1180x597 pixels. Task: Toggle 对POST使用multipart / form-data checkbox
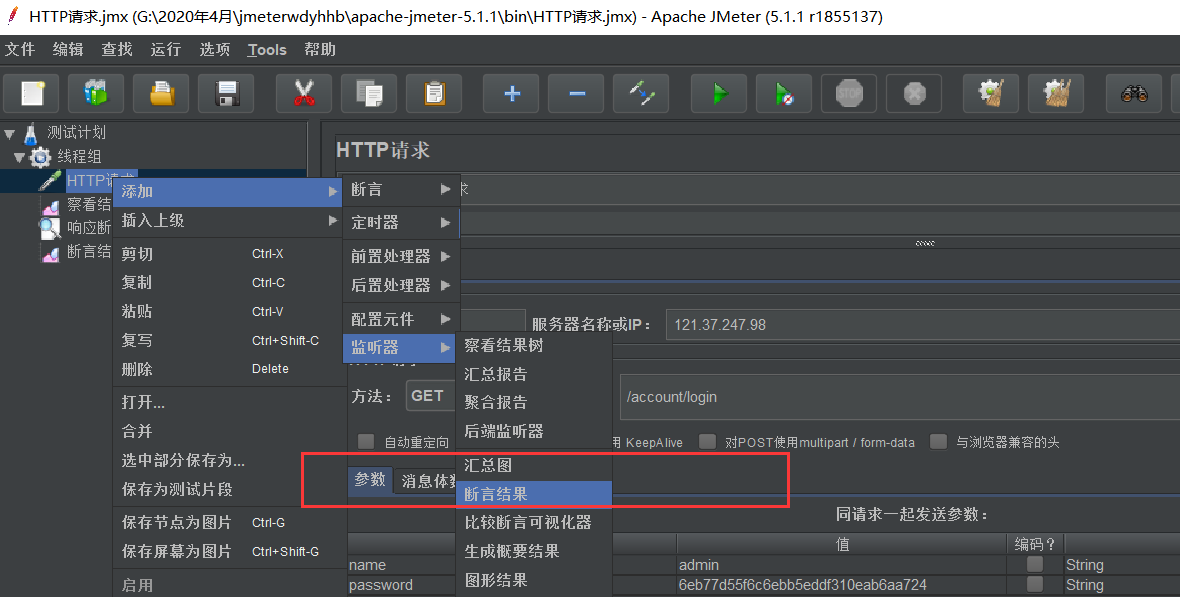pos(707,441)
